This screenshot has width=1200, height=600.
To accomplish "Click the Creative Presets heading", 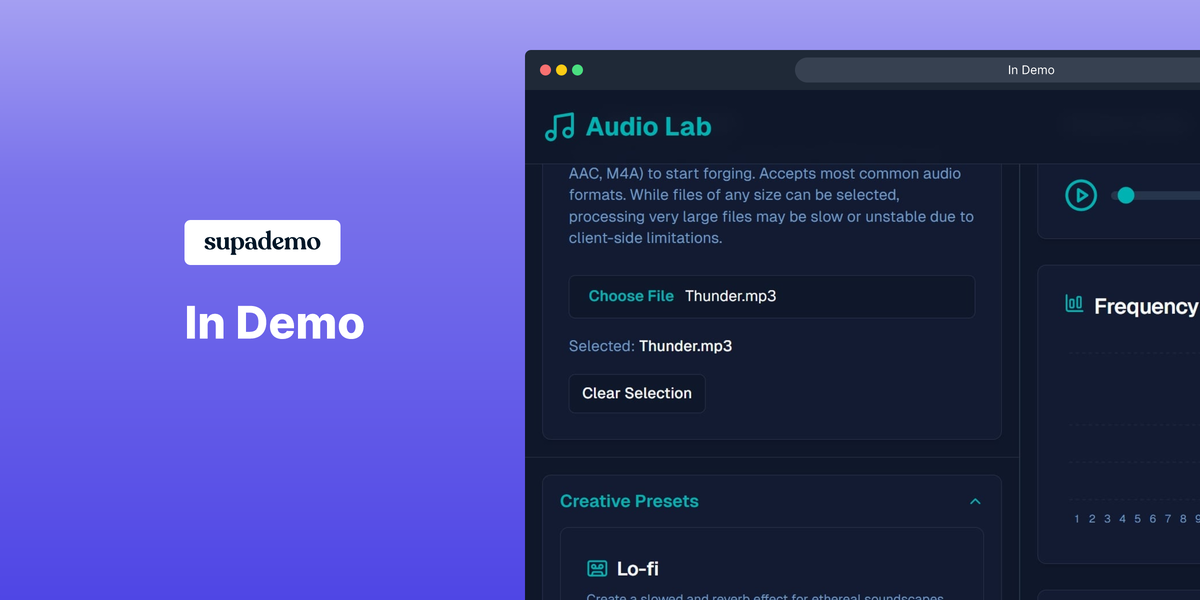I will (629, 501).
